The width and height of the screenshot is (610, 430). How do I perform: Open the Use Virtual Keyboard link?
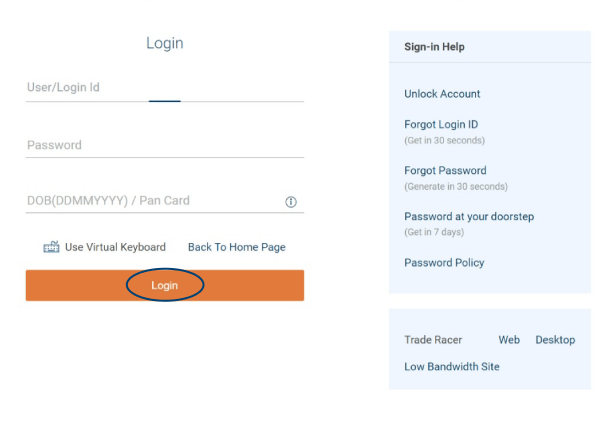[x=115, y=247]
